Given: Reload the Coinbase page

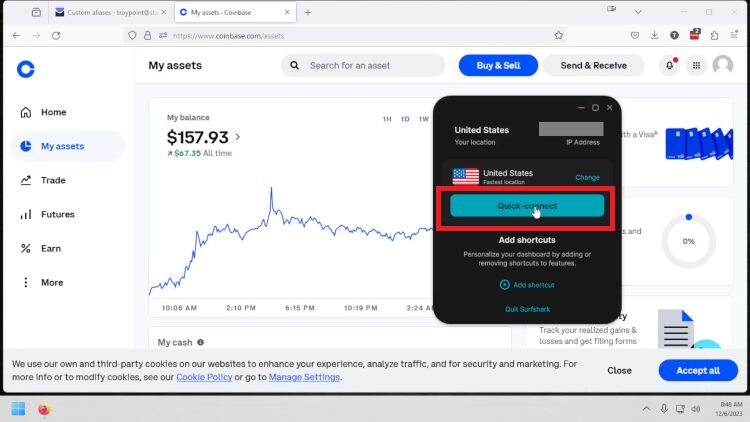Looking at the screenshot, I should (56, 35).
